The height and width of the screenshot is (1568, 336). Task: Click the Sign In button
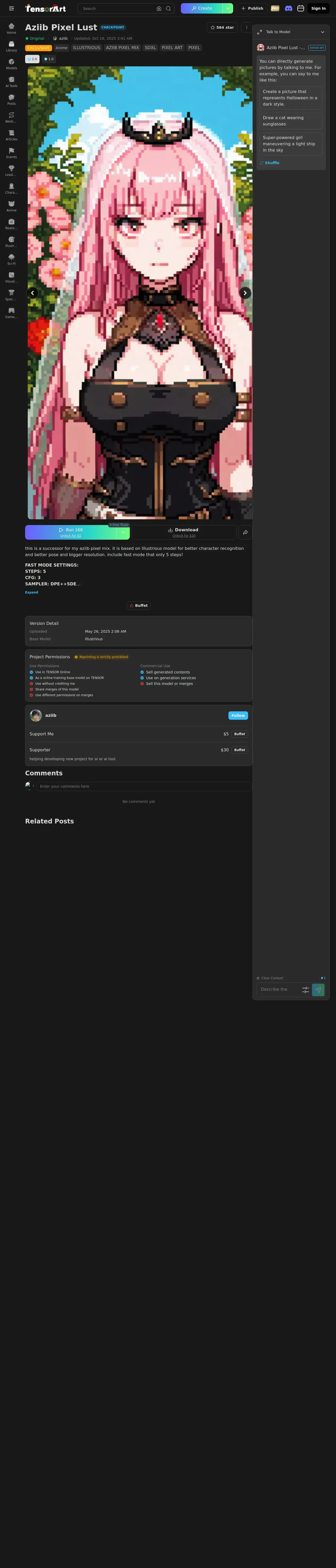[x=318, y=9]
